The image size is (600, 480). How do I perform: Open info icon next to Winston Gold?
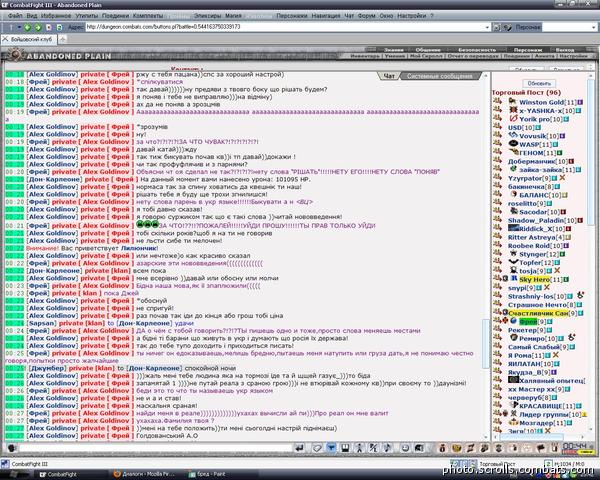pyautogui.click(x=580, y=102)
